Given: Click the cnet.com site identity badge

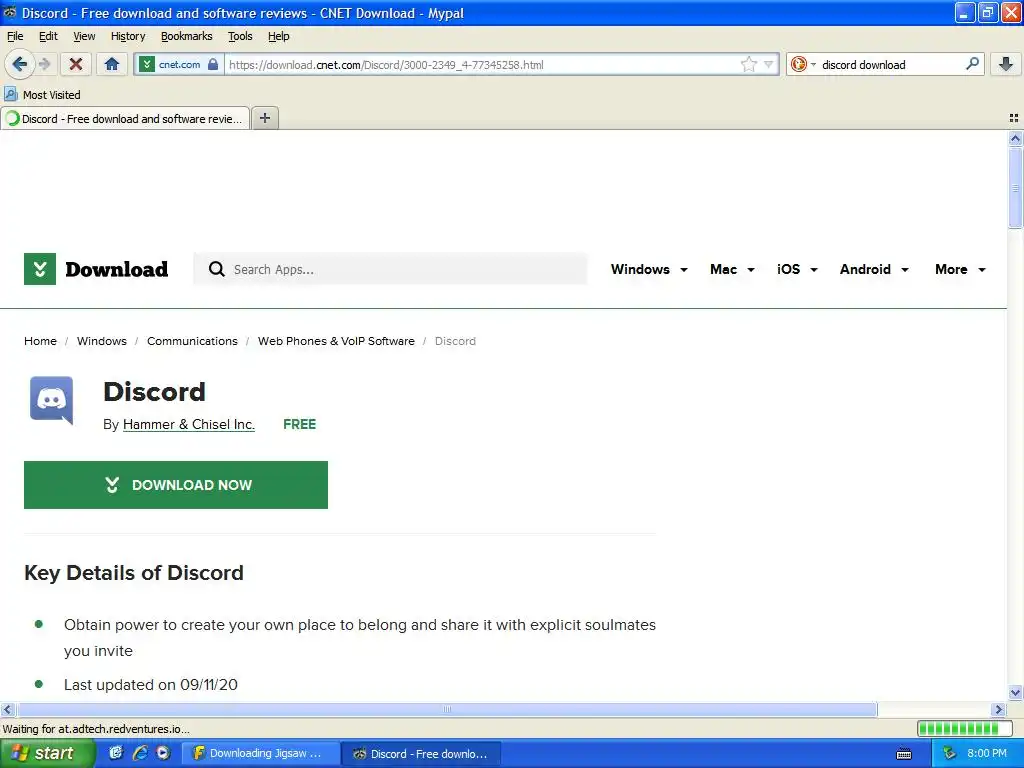Looking at the screenshot, I should (x=178, y=64).
